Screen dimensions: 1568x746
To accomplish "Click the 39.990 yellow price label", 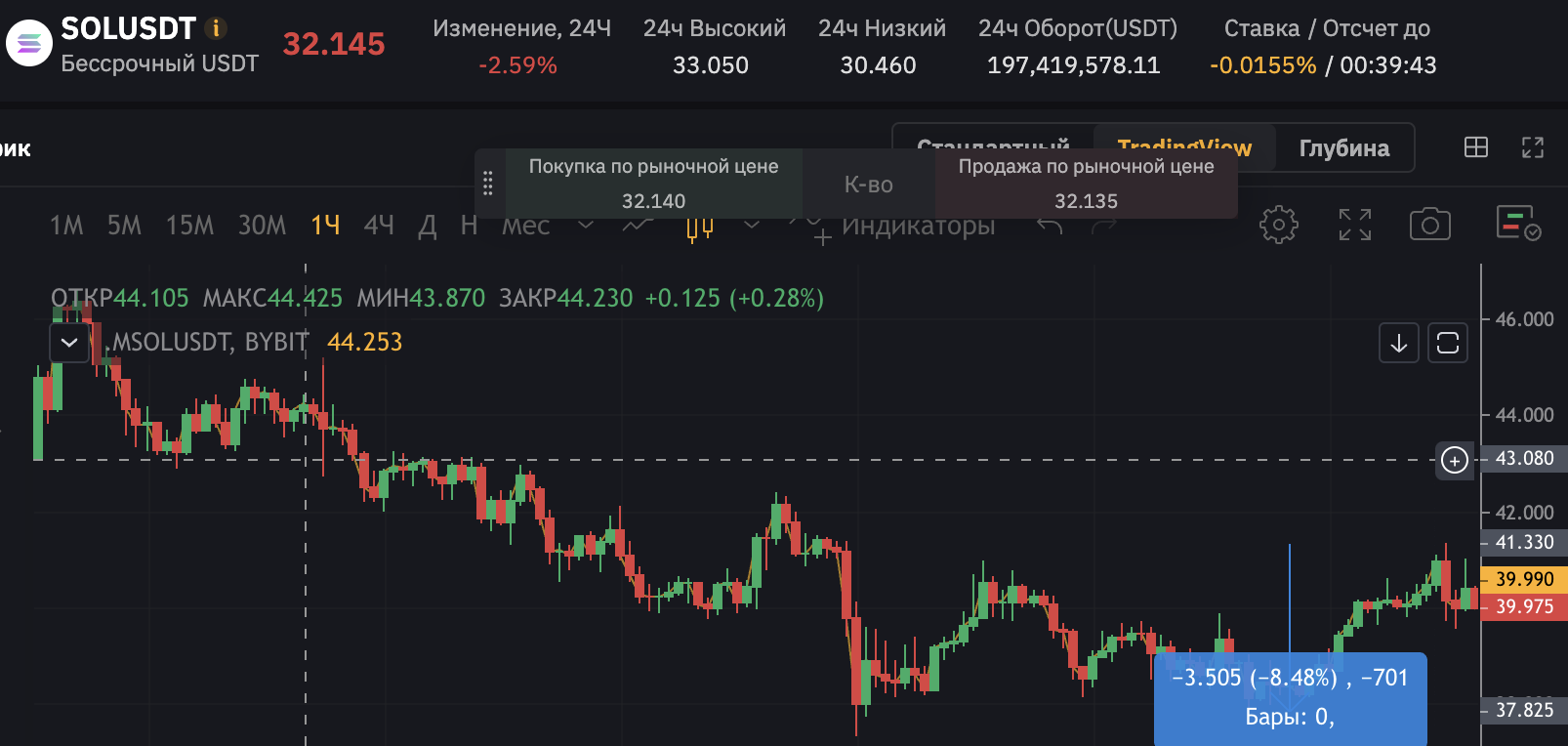I will point(1524,579).
